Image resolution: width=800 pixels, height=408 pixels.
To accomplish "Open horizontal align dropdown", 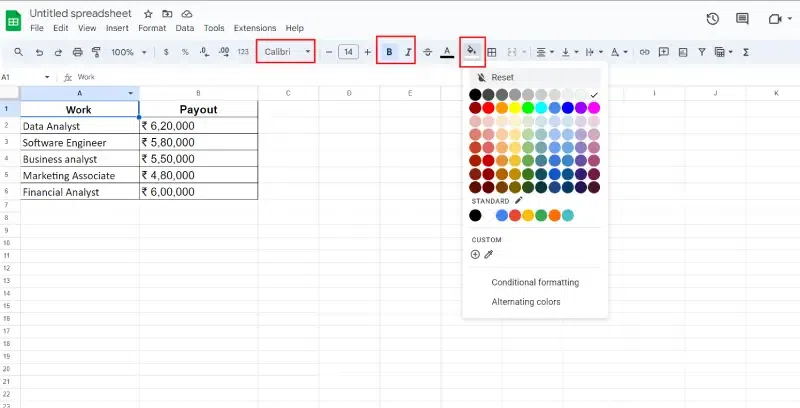I will pyautogui.click(x=545, y=52).
